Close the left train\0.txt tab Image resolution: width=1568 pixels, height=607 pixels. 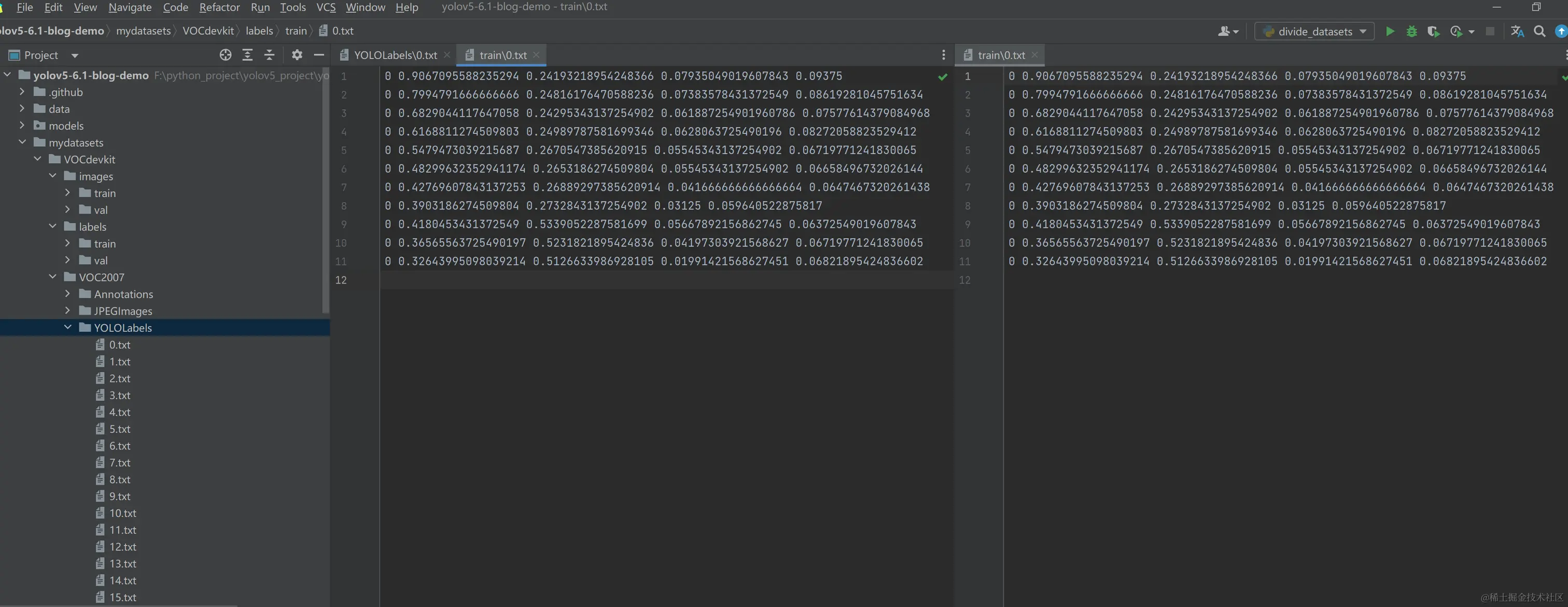pos(536,55)
